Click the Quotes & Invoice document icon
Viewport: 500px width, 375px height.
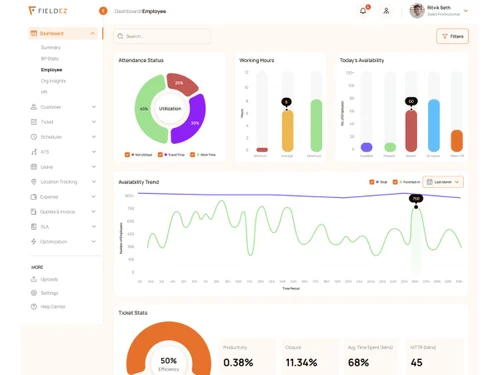[x=34, y=212]
